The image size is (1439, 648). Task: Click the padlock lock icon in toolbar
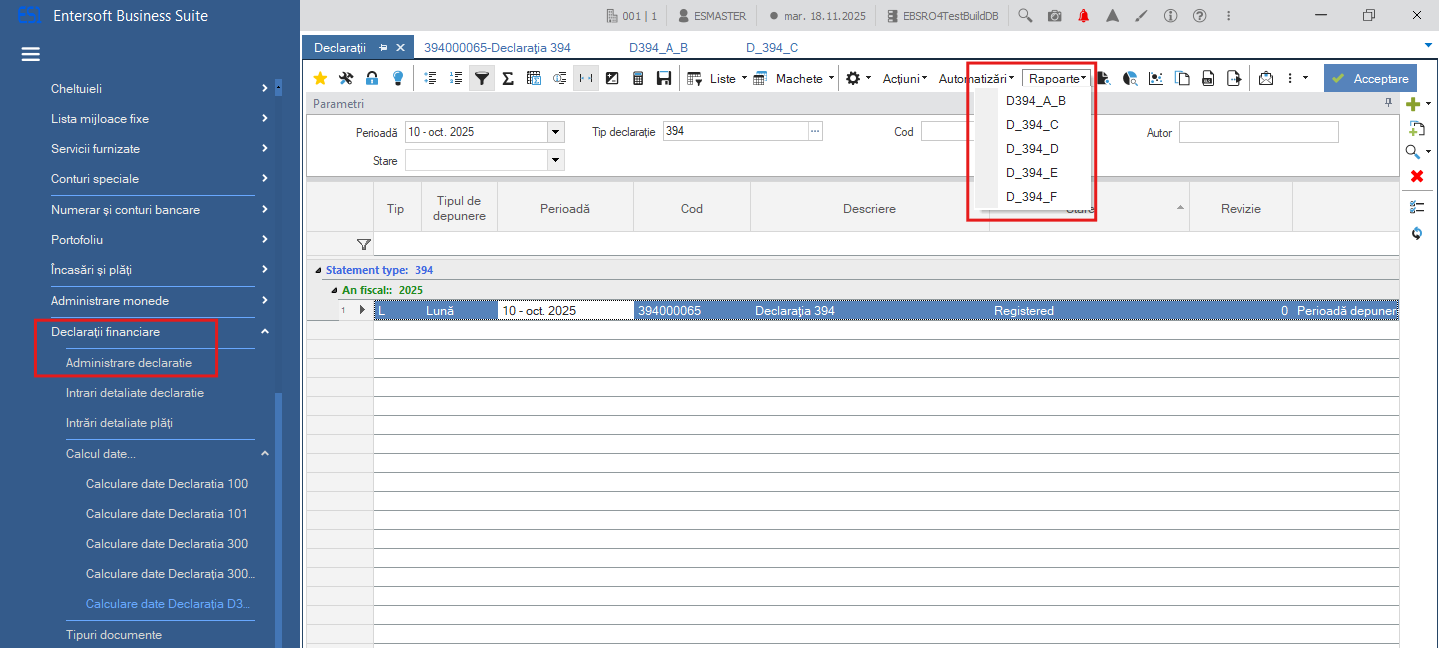[x=372, y=78]
